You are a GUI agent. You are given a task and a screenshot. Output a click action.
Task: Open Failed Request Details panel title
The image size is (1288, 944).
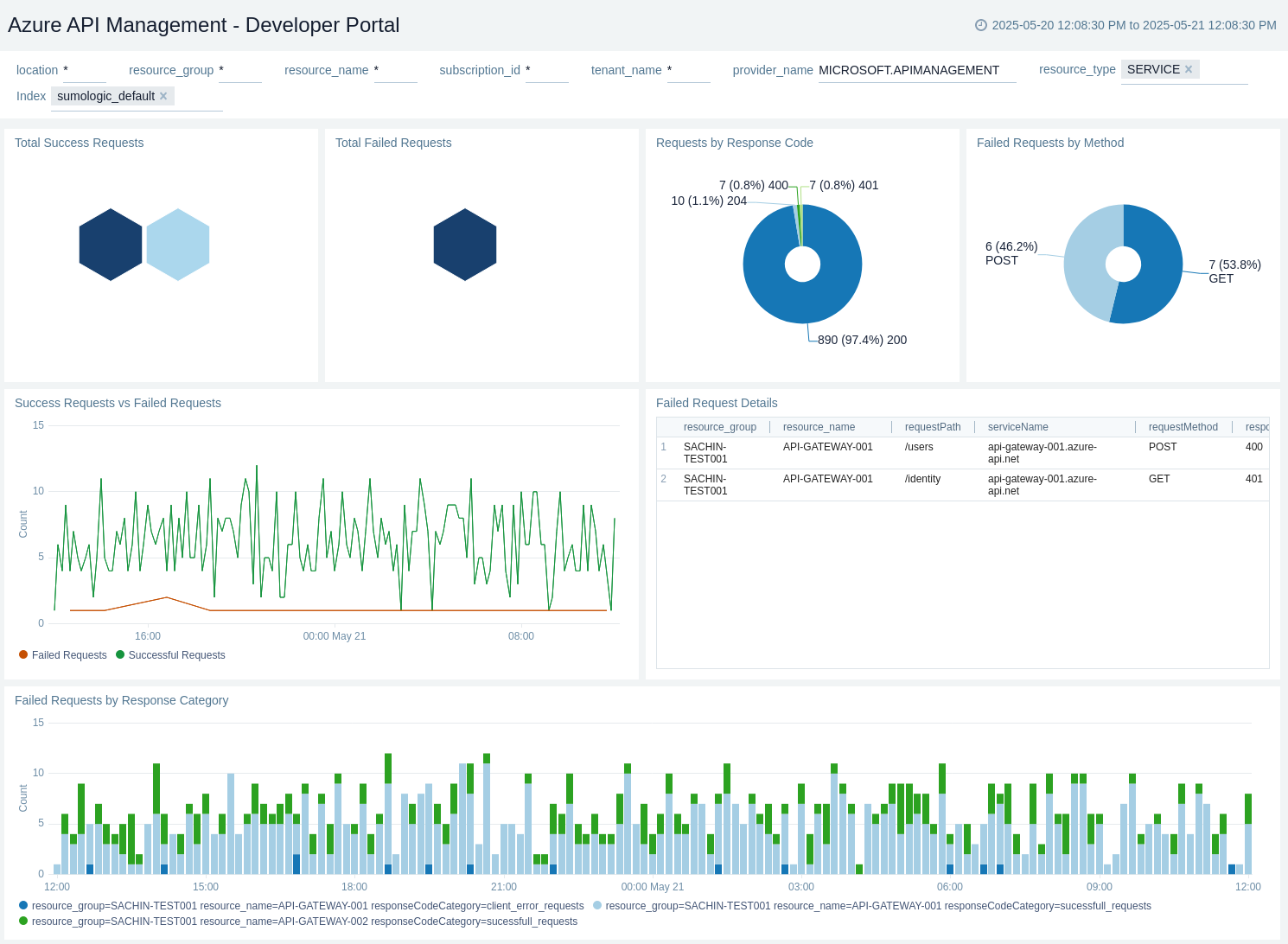717,403
